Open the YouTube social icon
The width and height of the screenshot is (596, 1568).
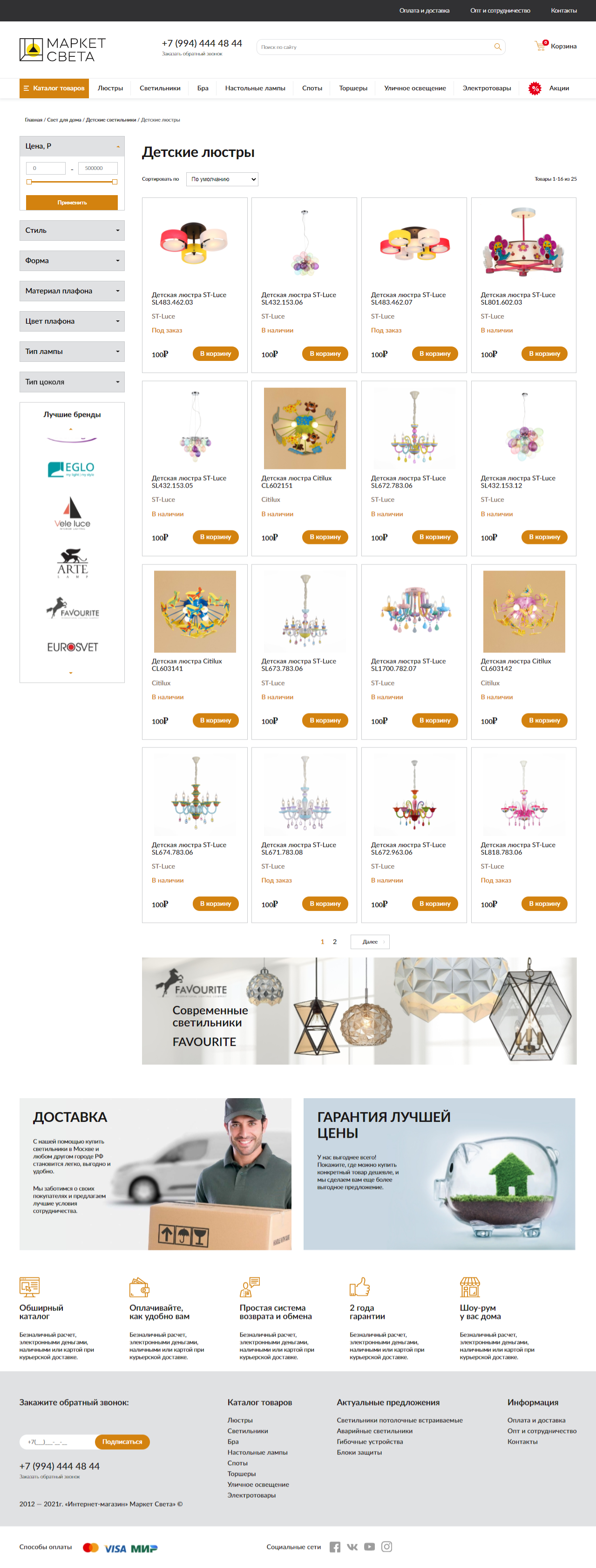370,1547
